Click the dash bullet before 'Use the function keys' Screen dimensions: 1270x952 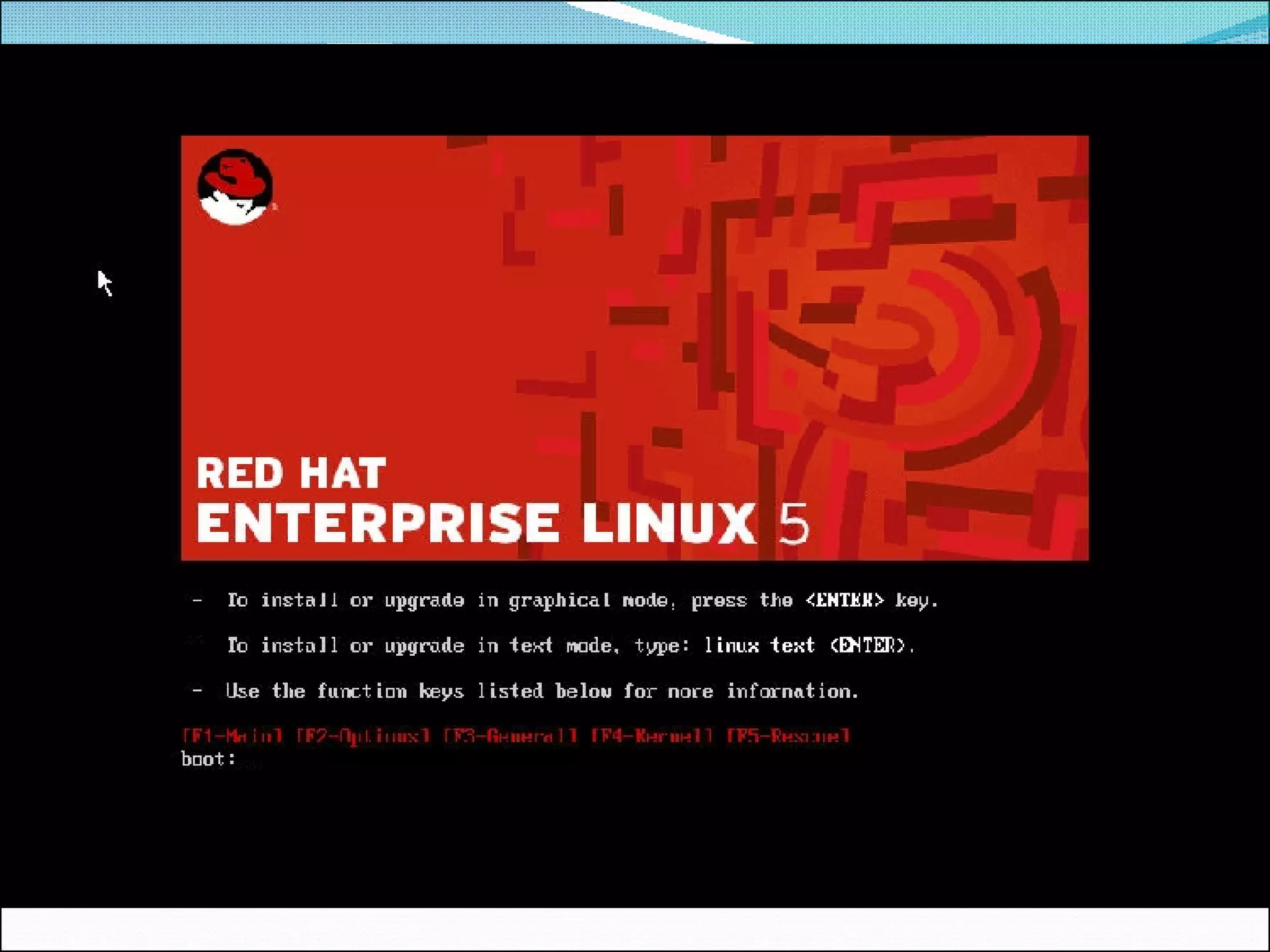[x=197, y=690]
